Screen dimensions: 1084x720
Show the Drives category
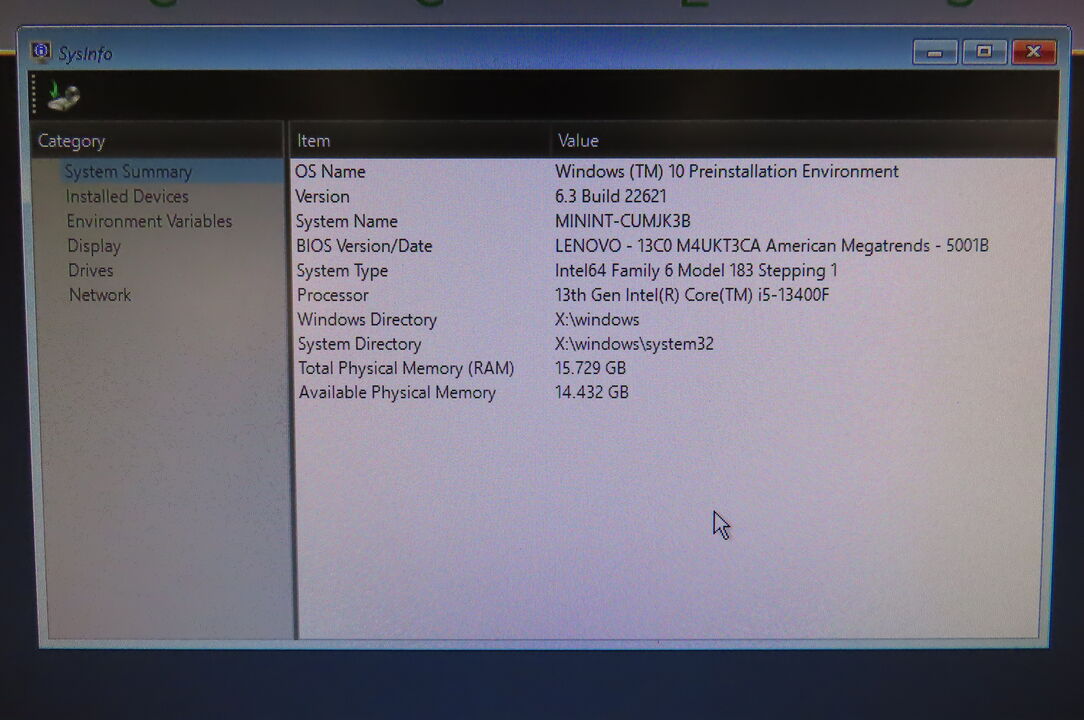coord(90,270)
